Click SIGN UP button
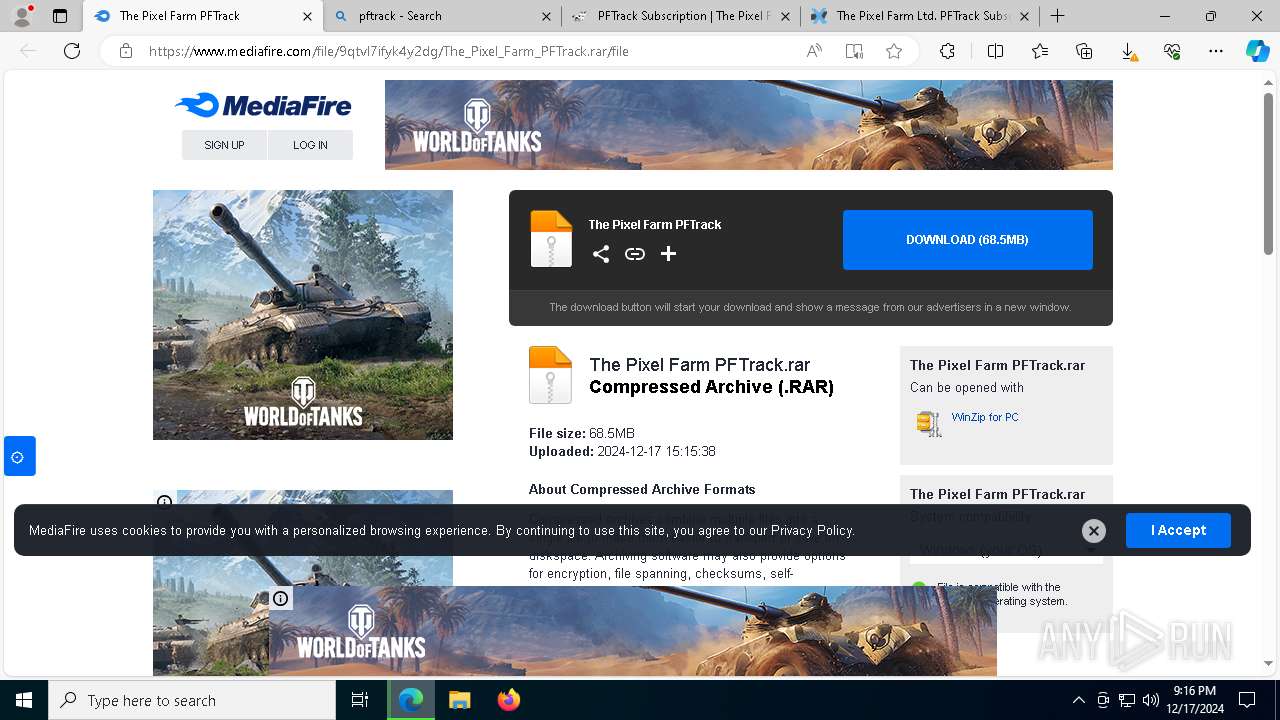 (224, 145)
